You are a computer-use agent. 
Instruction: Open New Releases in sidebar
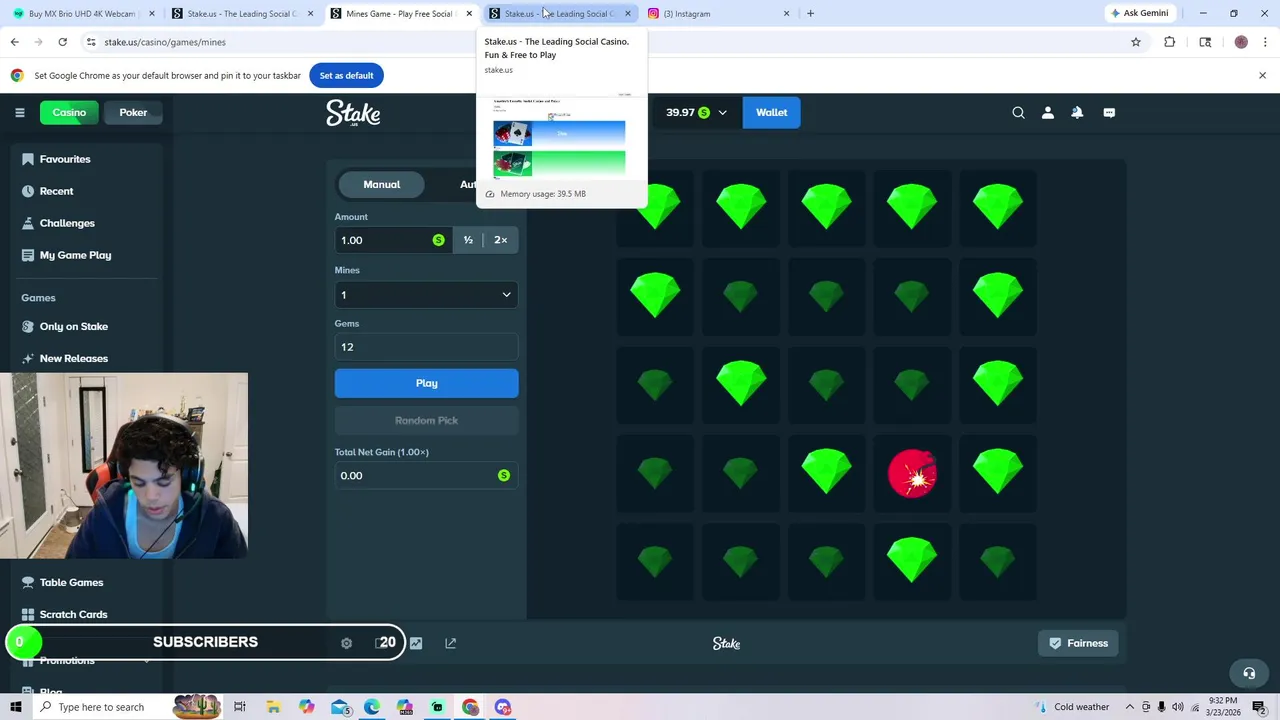[73, 358]
